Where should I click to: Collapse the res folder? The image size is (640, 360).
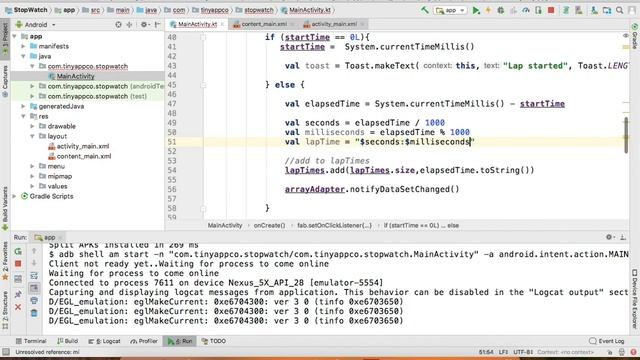24,116
